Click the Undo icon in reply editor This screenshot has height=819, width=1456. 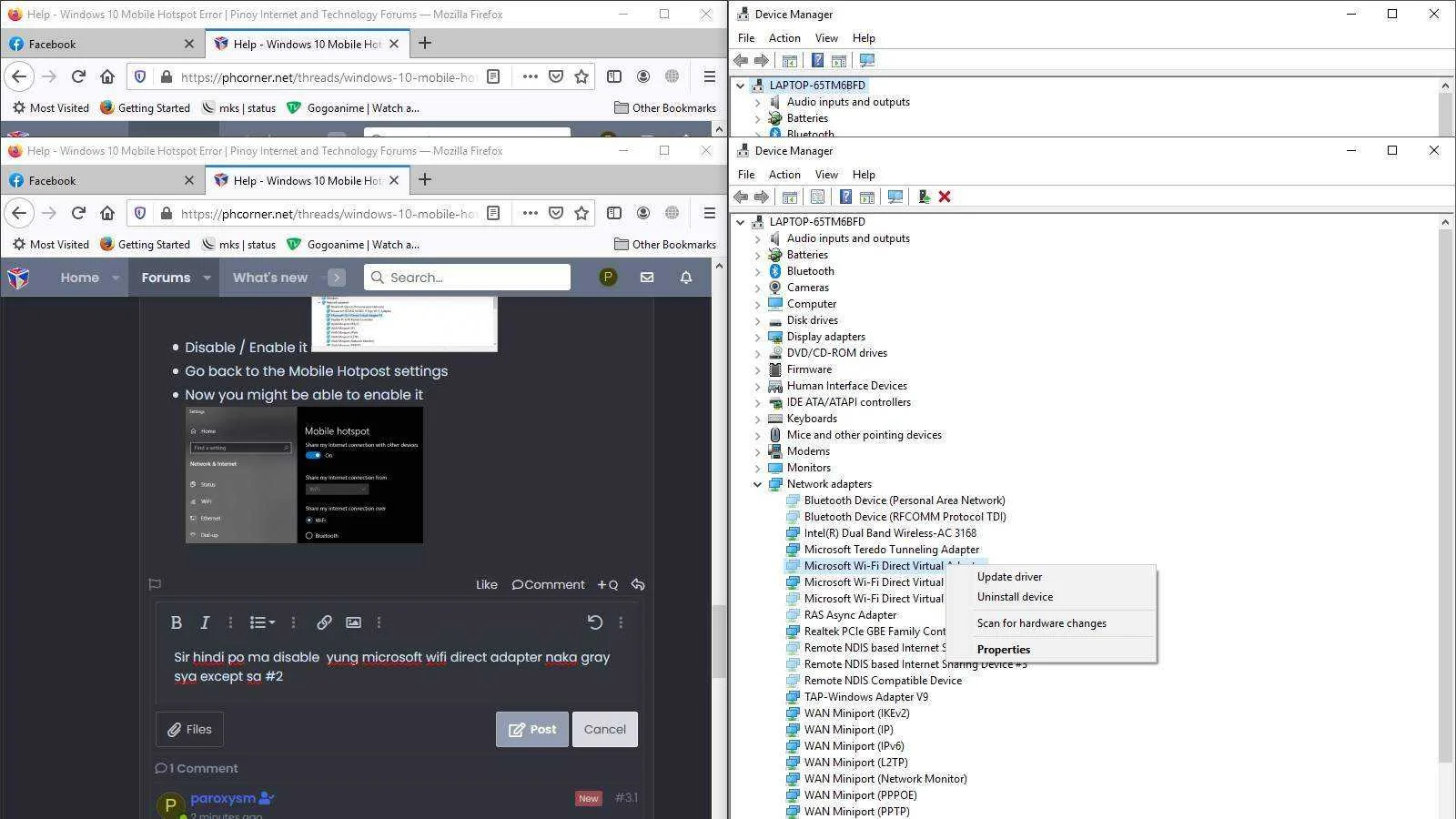595,622
